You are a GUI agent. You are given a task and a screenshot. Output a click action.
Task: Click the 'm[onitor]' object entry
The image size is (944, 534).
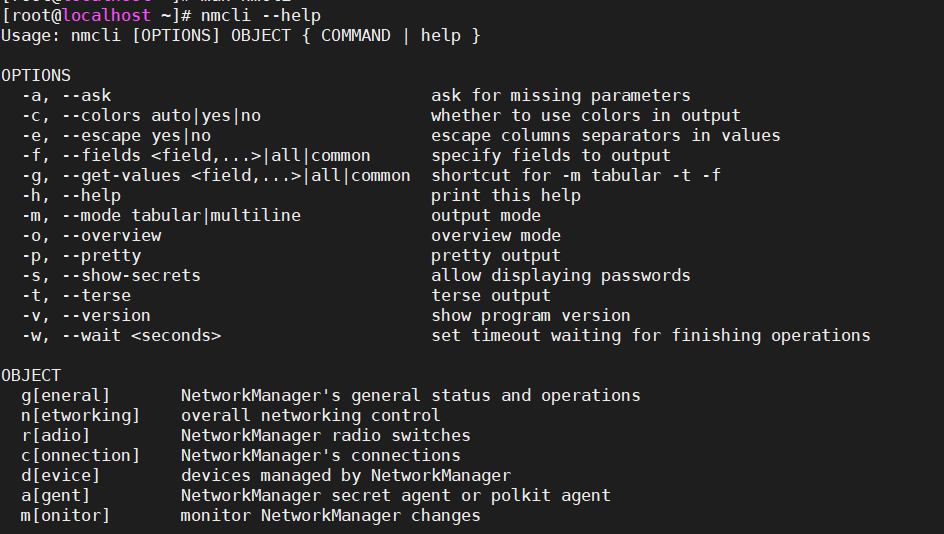pos(66,516)
